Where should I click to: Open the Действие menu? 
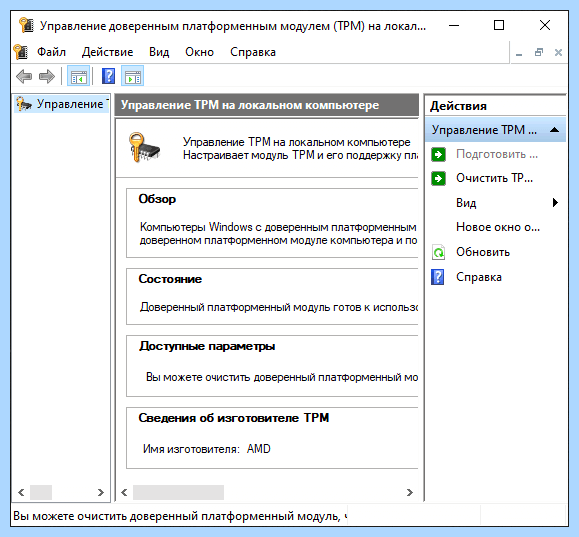tap(107, 52)
